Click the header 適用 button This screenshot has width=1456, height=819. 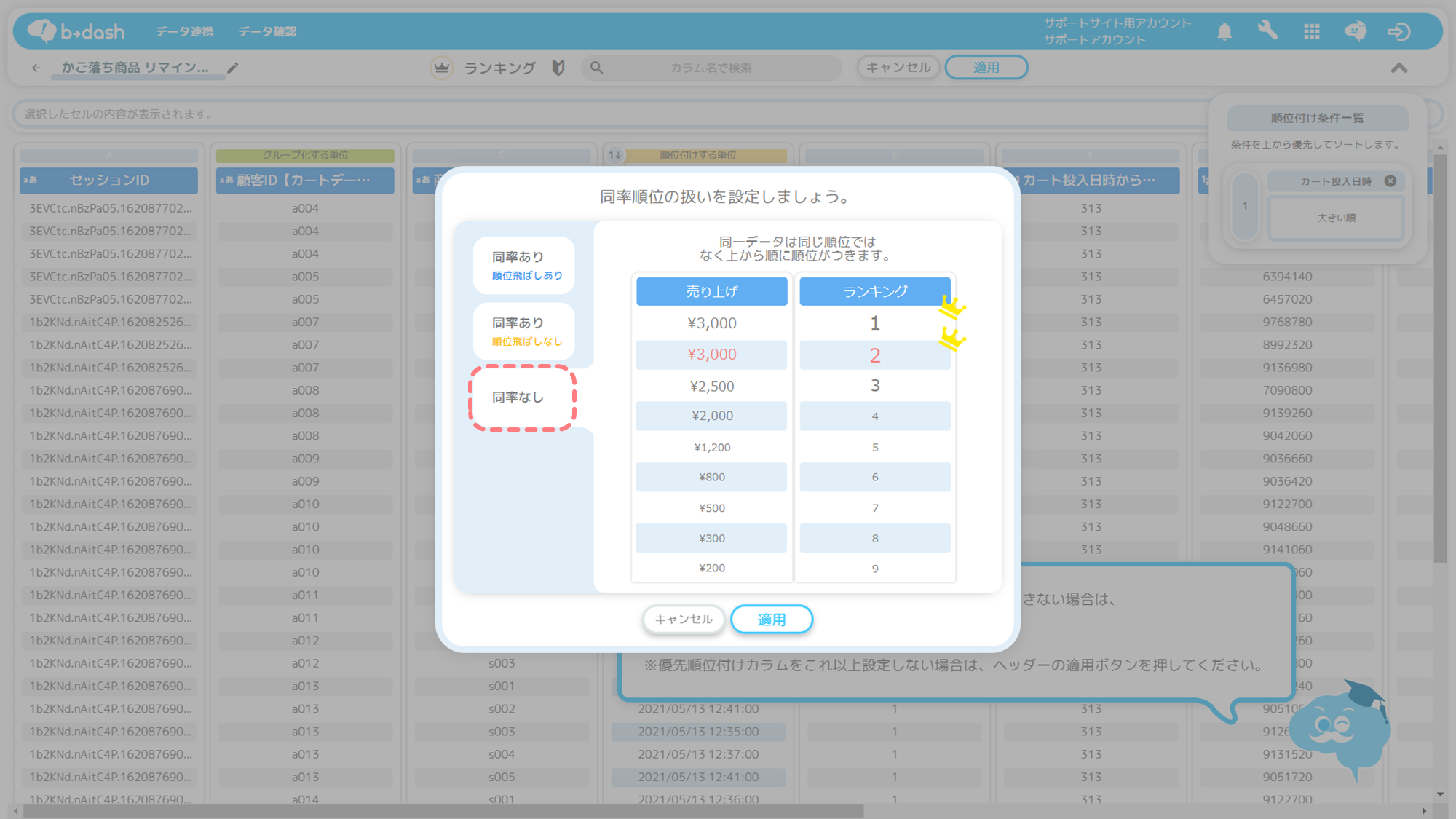[x=986, y=67]
